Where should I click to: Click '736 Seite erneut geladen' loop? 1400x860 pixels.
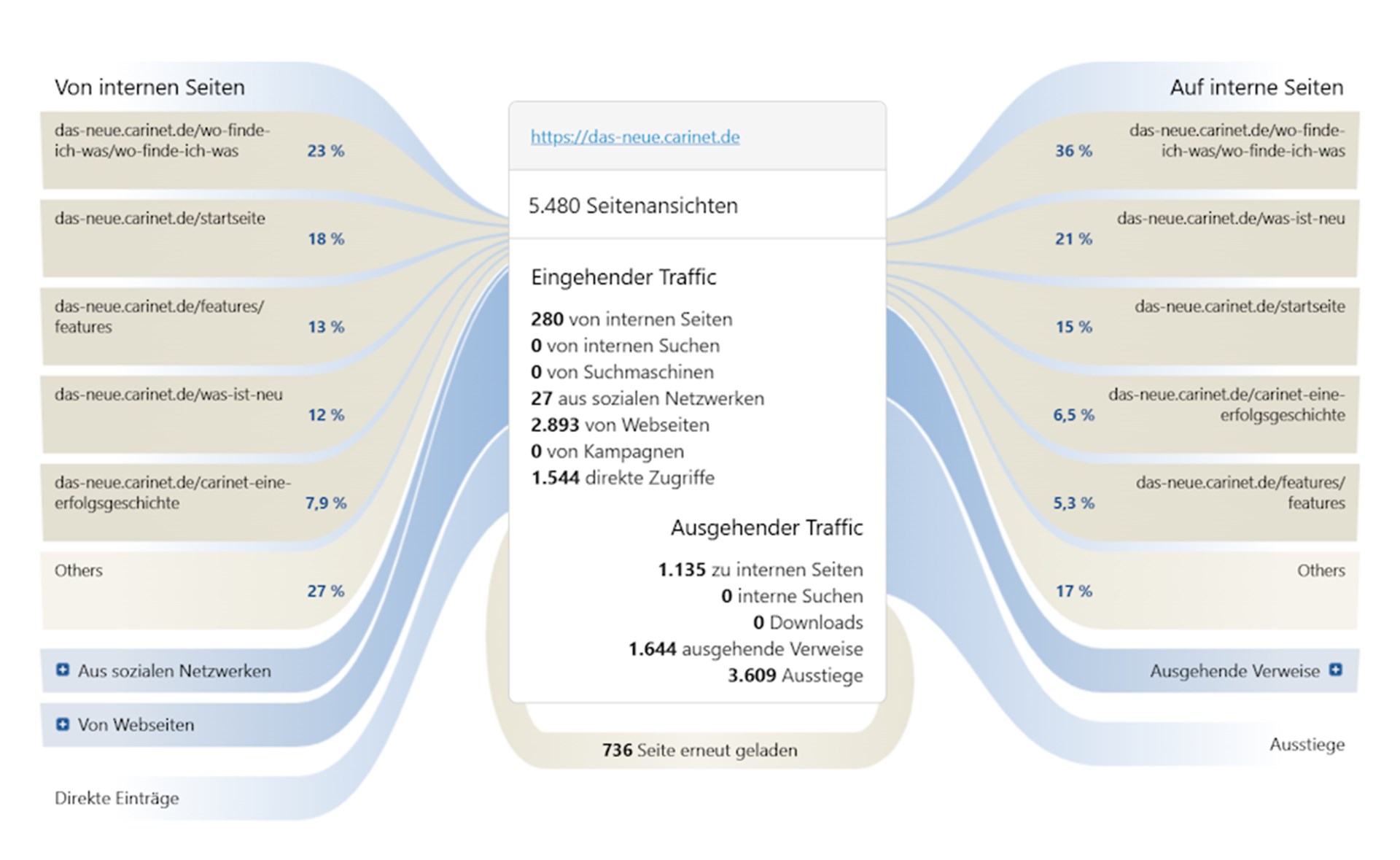[699, 750]
